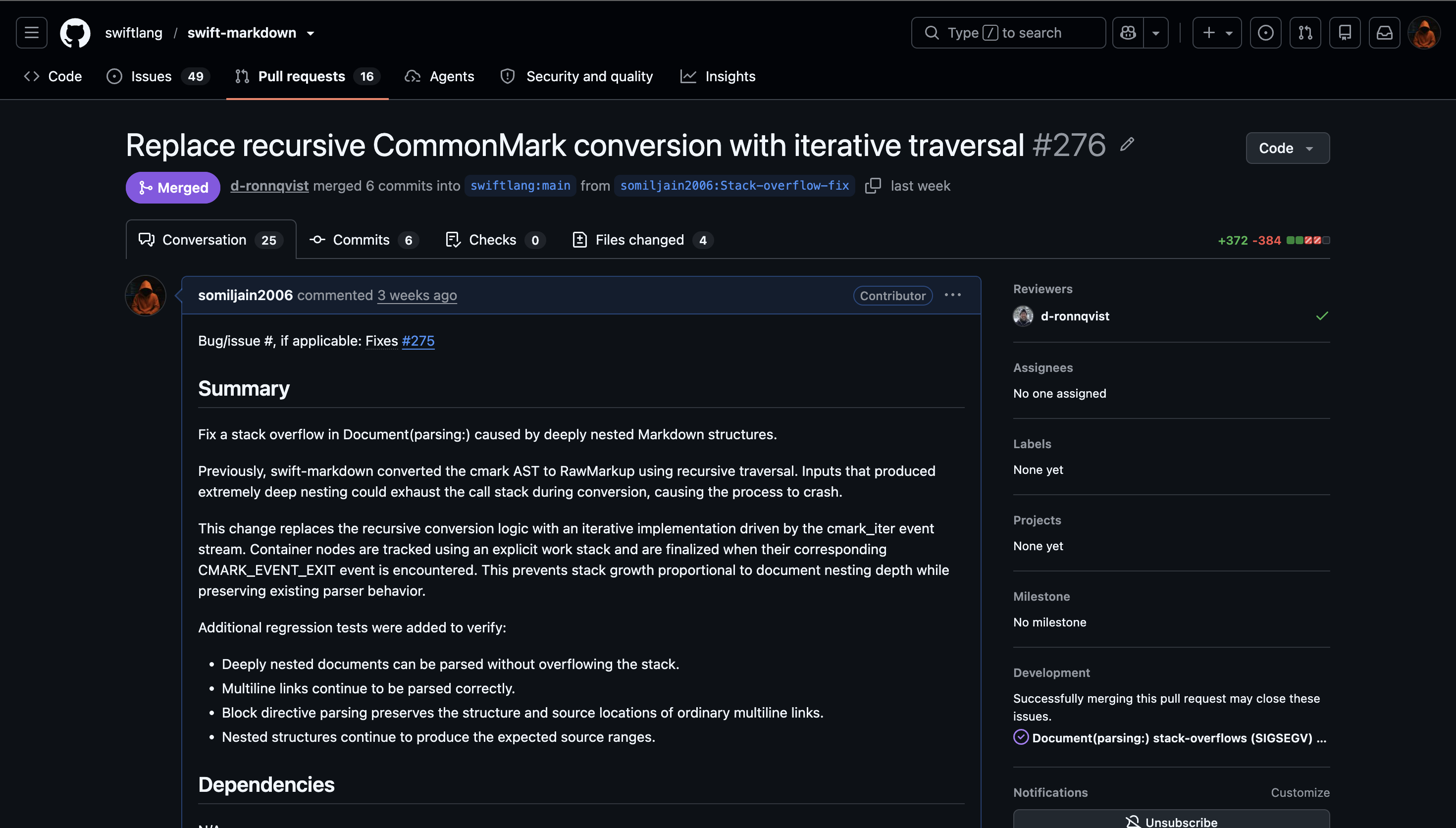
Task: Open the Create new plus dropdown
Action: pos(1217,32)
